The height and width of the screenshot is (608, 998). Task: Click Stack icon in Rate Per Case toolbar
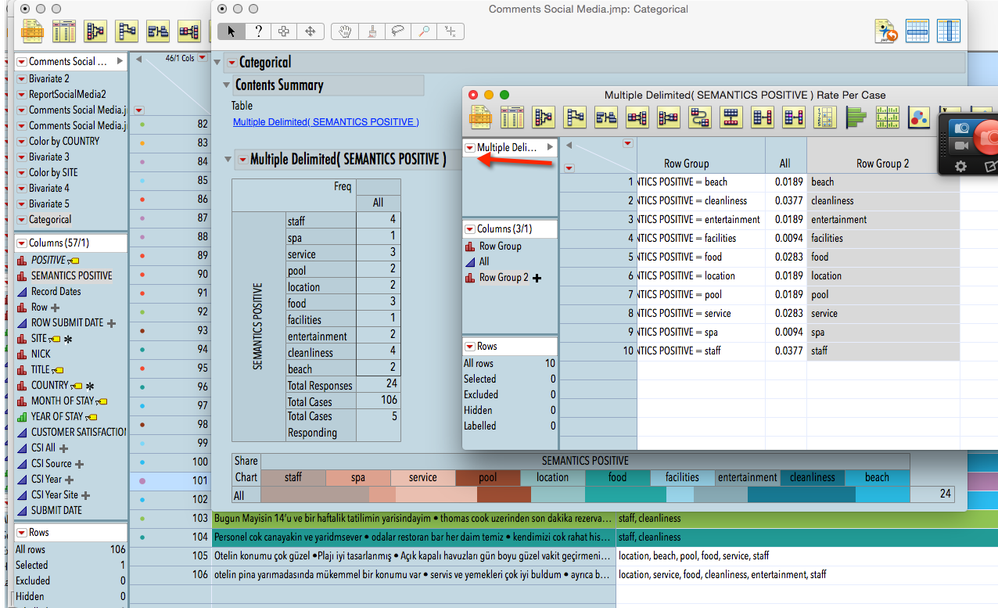point(636,118)
